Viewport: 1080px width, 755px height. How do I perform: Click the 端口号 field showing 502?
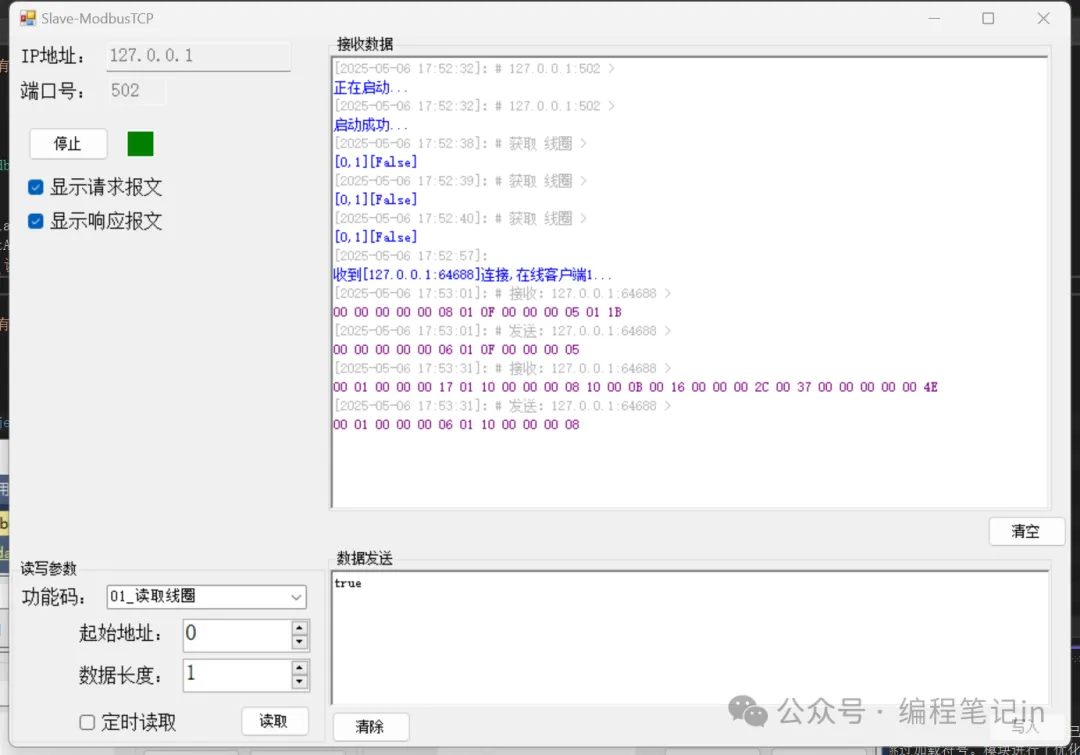(138, 91)
